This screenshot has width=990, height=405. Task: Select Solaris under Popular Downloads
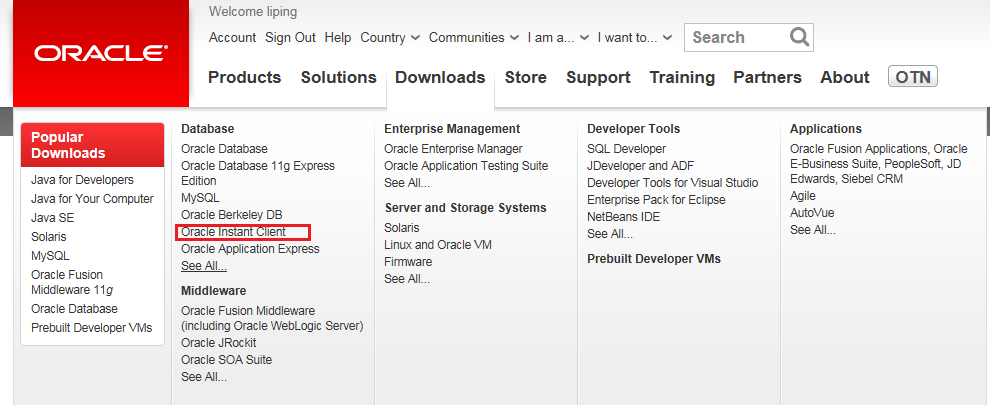pos(49,237)
